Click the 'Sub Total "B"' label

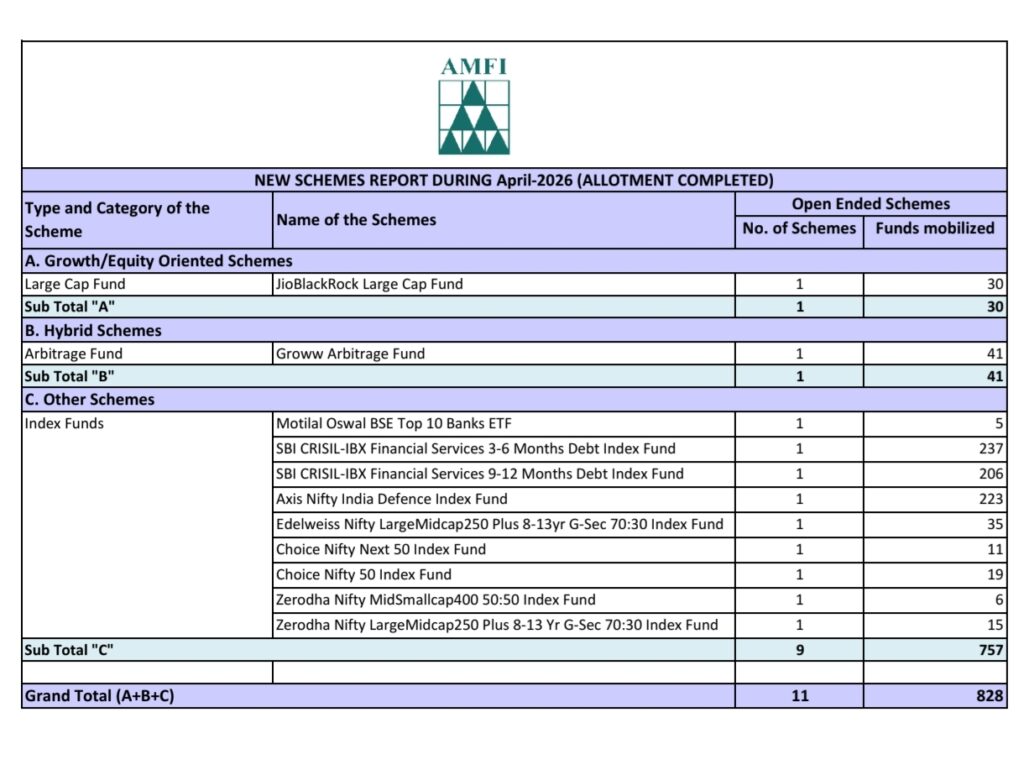[x=69, y=376]
